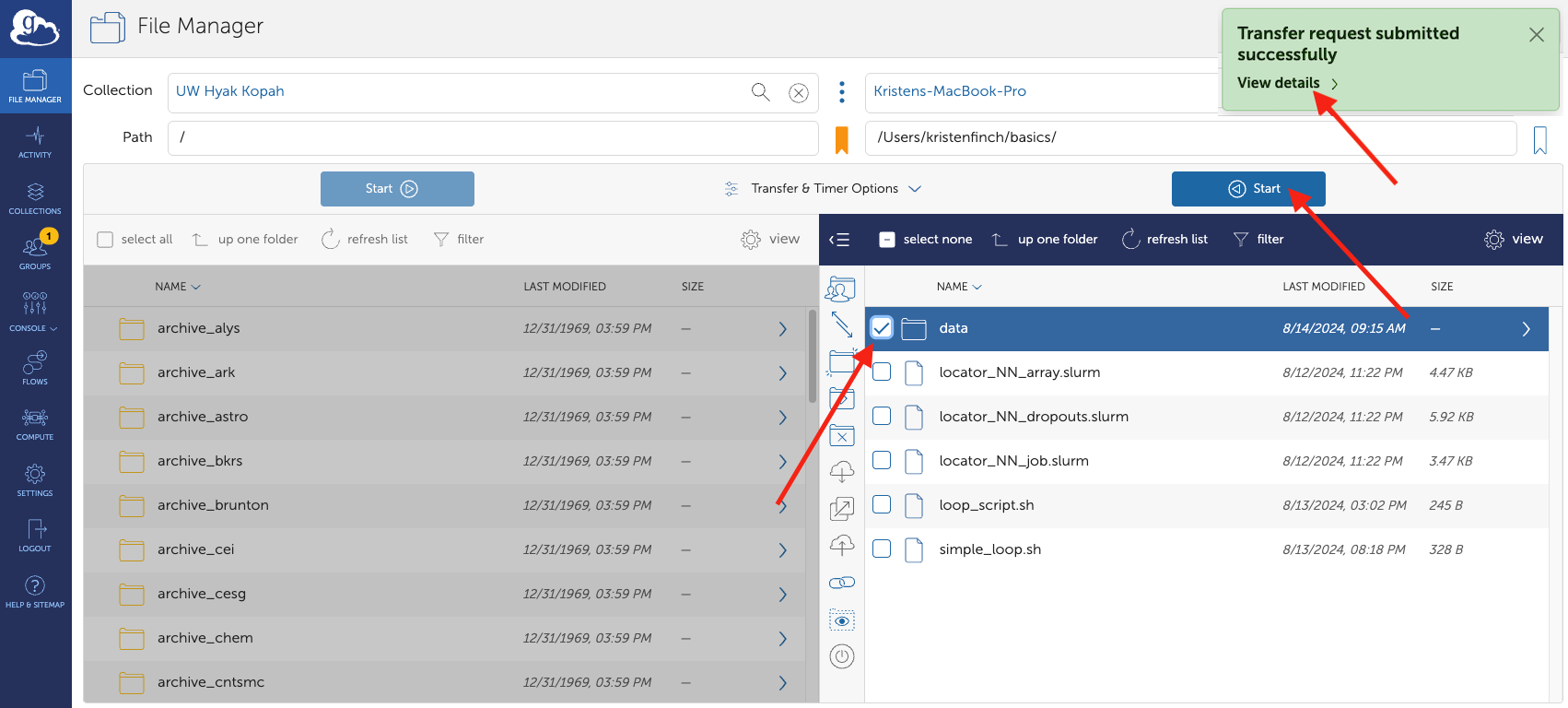
Task: Open Settings in the left sidebar
Action: [35, 480]
